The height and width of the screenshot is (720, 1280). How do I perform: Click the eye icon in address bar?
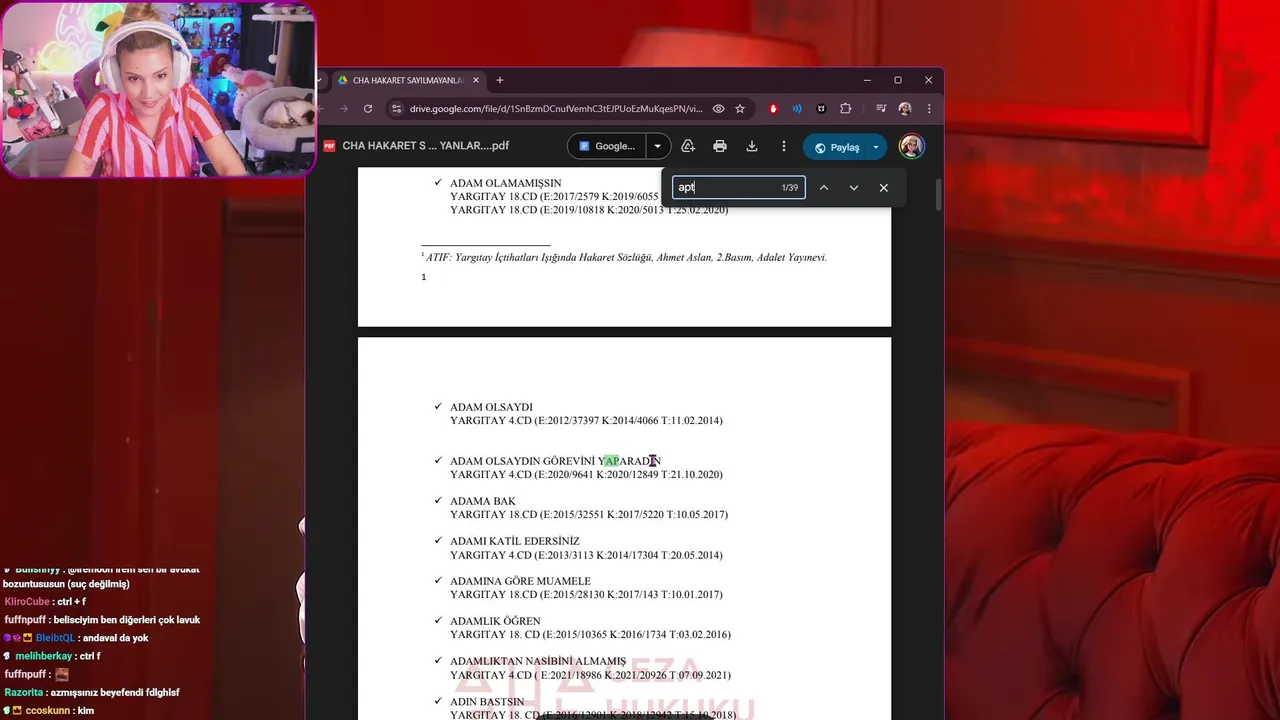718,108
